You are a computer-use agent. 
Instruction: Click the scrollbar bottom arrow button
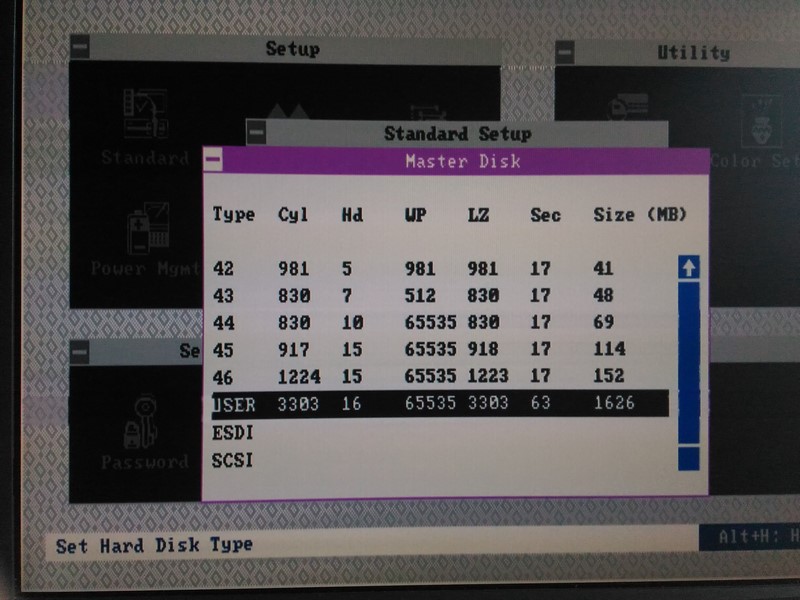688,459
